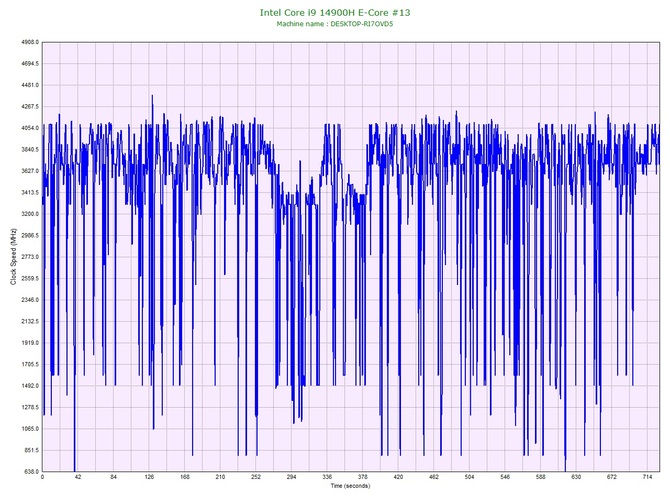Click the 3840.5 y-axis value

[30, 150]
